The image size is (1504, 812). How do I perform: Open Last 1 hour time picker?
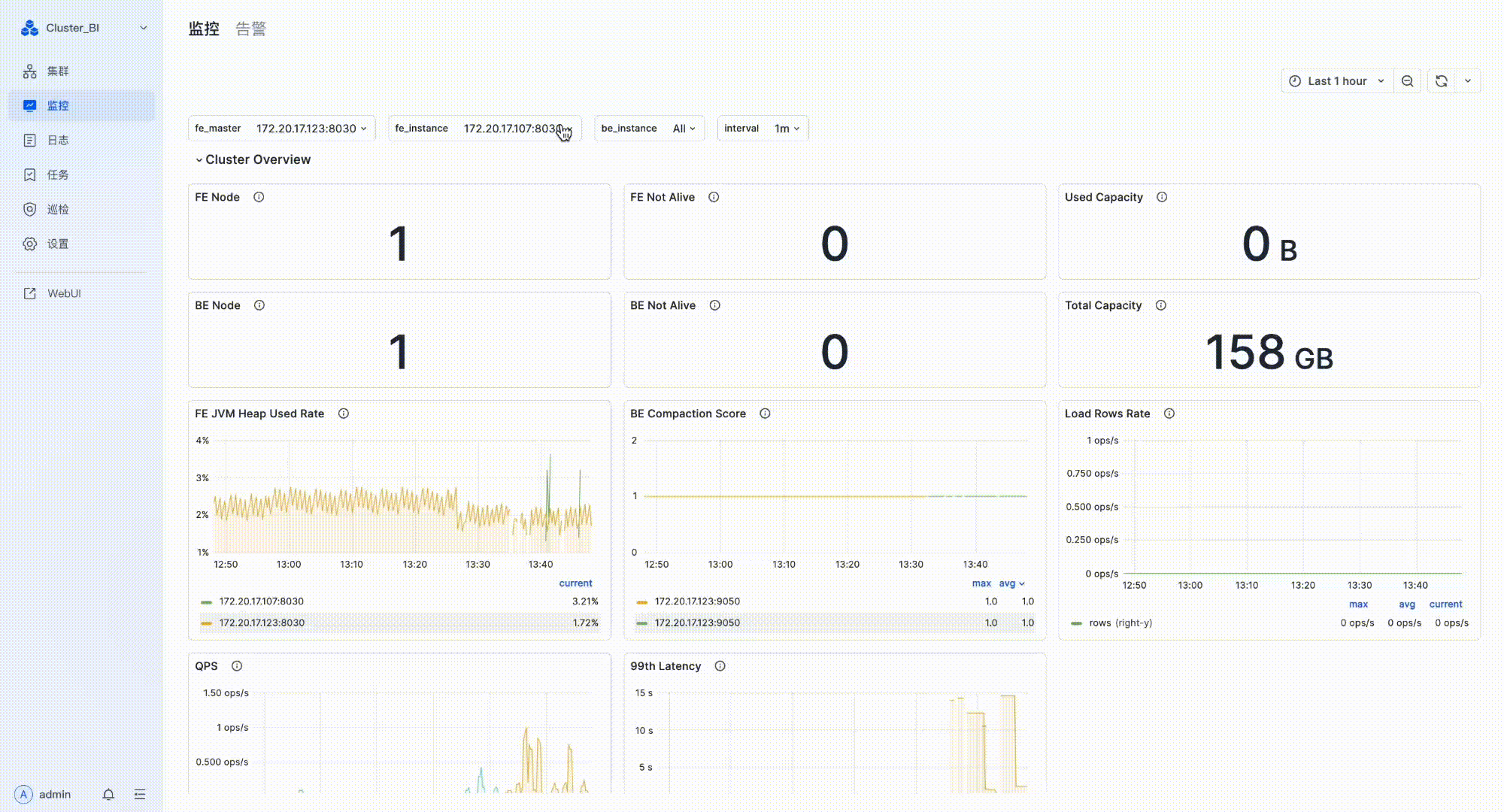(1336, 81)
